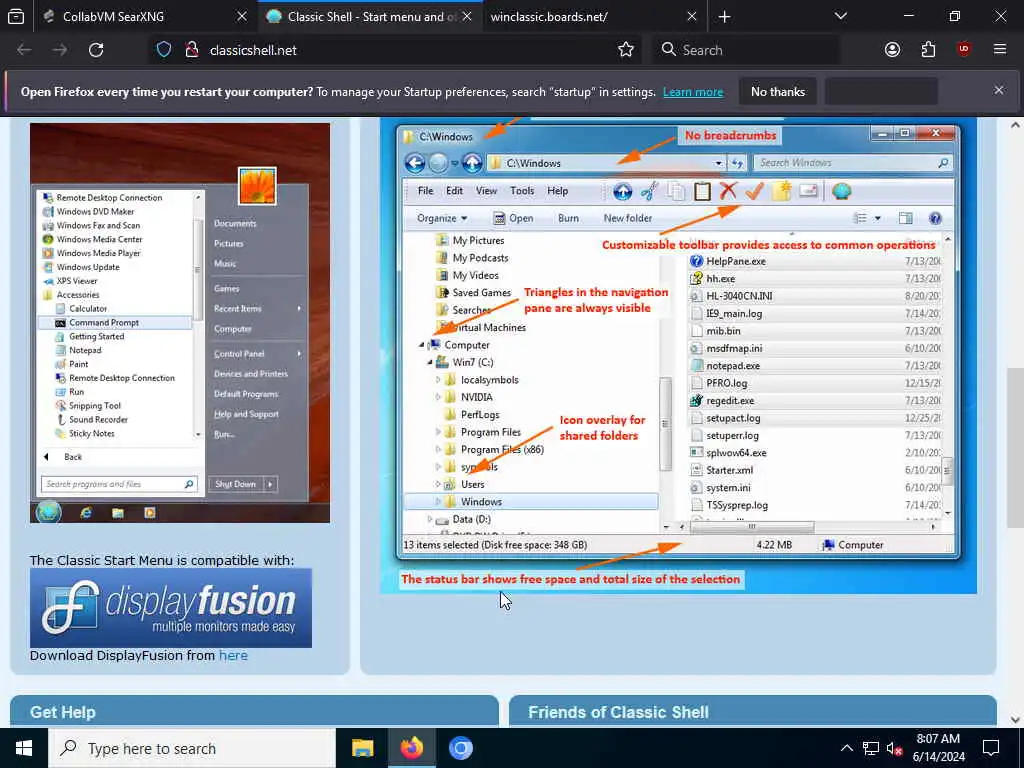Click the Firefox taskbar icon

[x=411, y=748]
